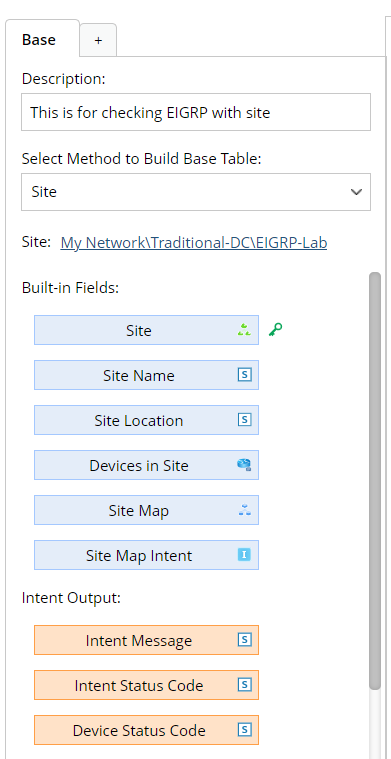Click into the Description text box
Image resolution: width=391 pixels, height=759 pixels.
click(x=196, y=112)
